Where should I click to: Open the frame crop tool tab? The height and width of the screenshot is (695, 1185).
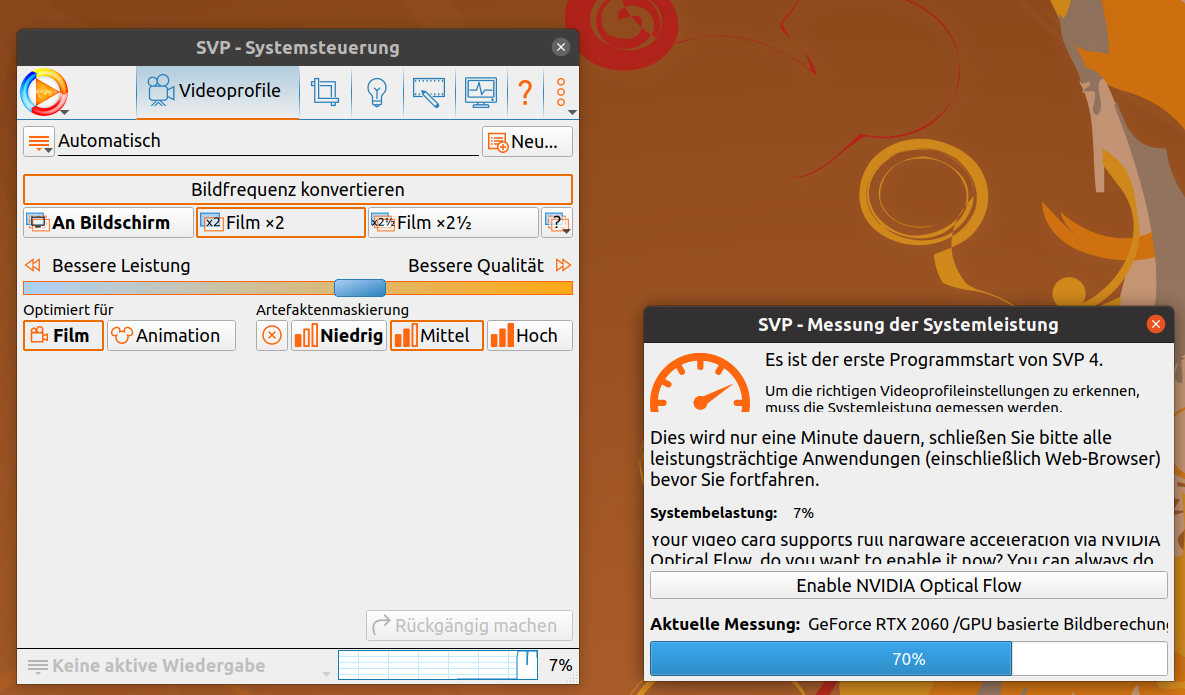pyautogui.click(x=324, y=92)
